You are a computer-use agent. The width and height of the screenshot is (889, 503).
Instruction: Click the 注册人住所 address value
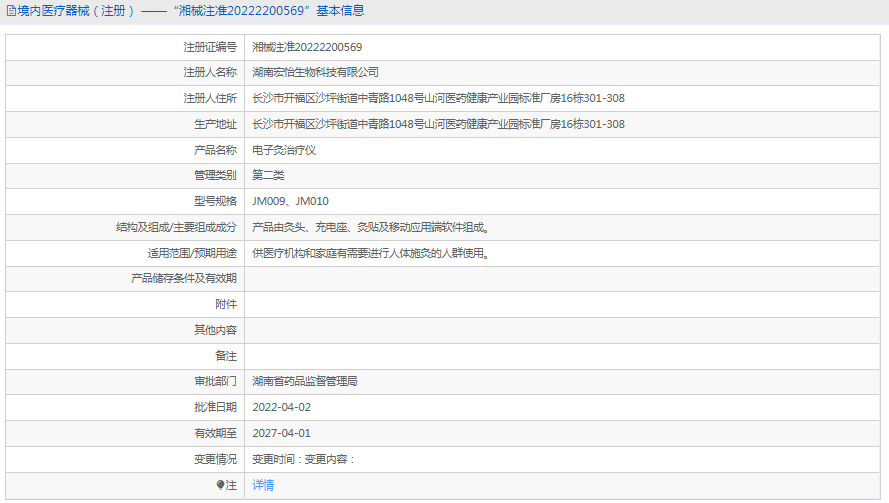click(438, 98)
